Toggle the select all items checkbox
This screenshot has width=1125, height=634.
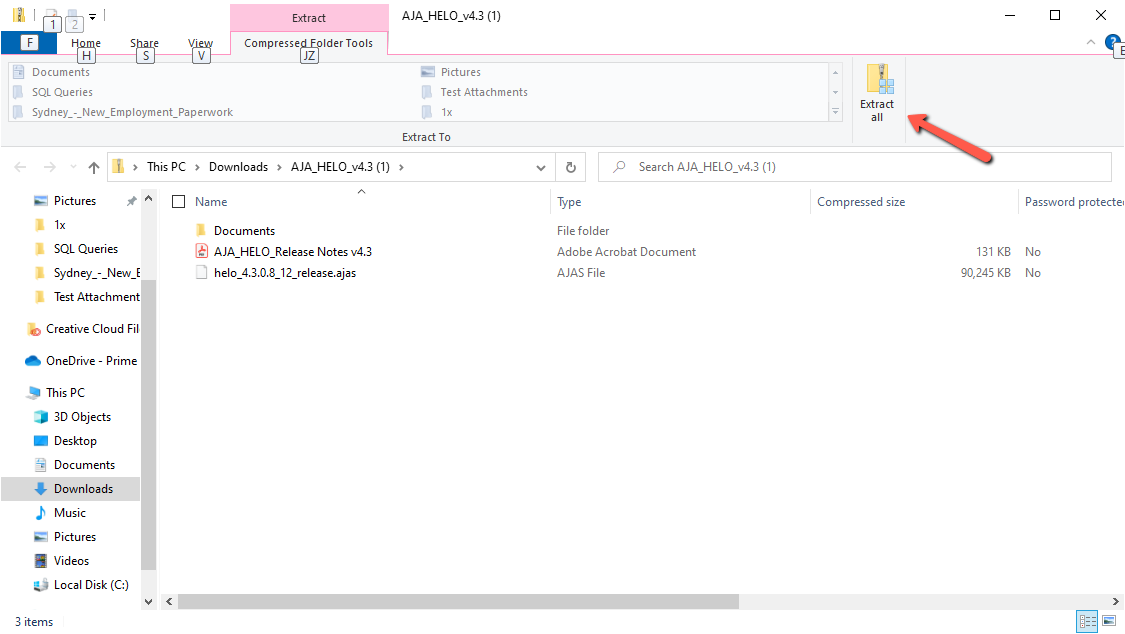[179, 202]
